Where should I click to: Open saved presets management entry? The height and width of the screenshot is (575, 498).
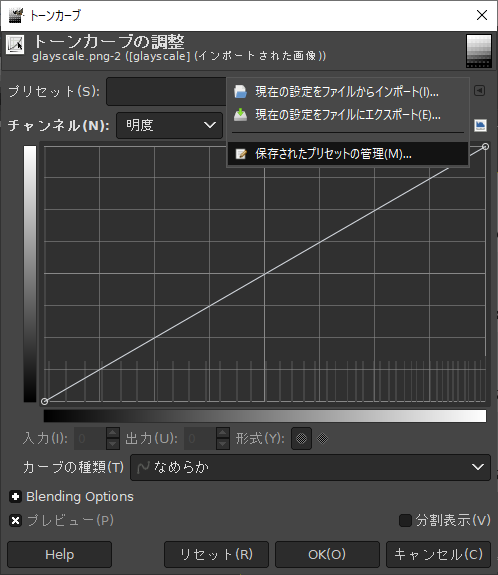tap(348, 154)
